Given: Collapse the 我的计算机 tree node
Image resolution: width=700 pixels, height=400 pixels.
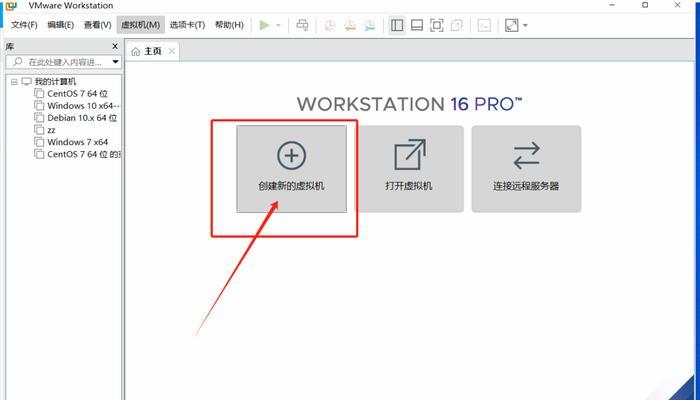Looking at the screenshot, I should [14, 82].
